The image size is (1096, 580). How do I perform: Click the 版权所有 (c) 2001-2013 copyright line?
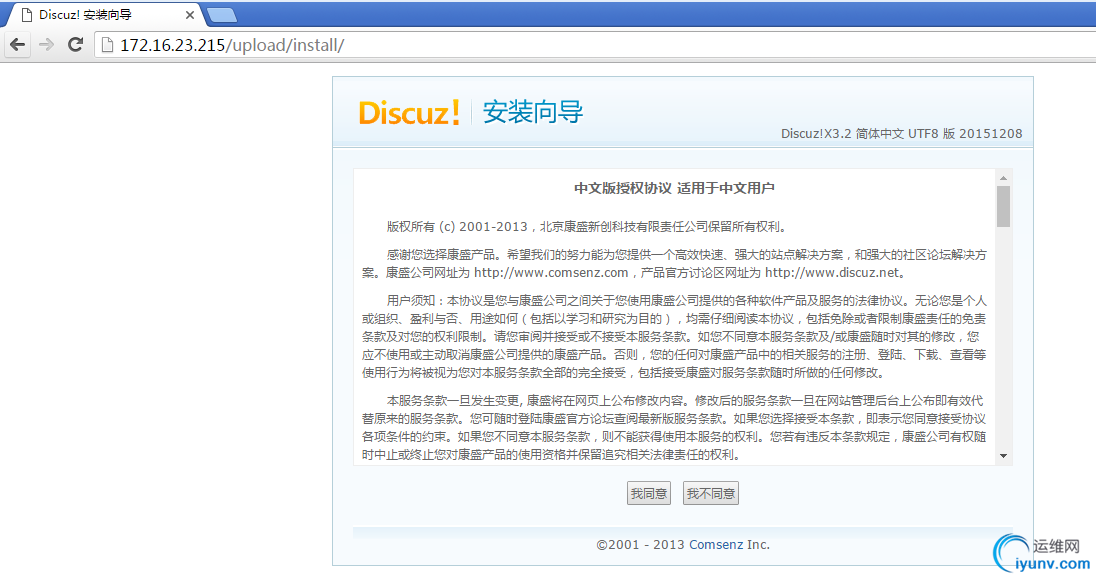[588, 226]
